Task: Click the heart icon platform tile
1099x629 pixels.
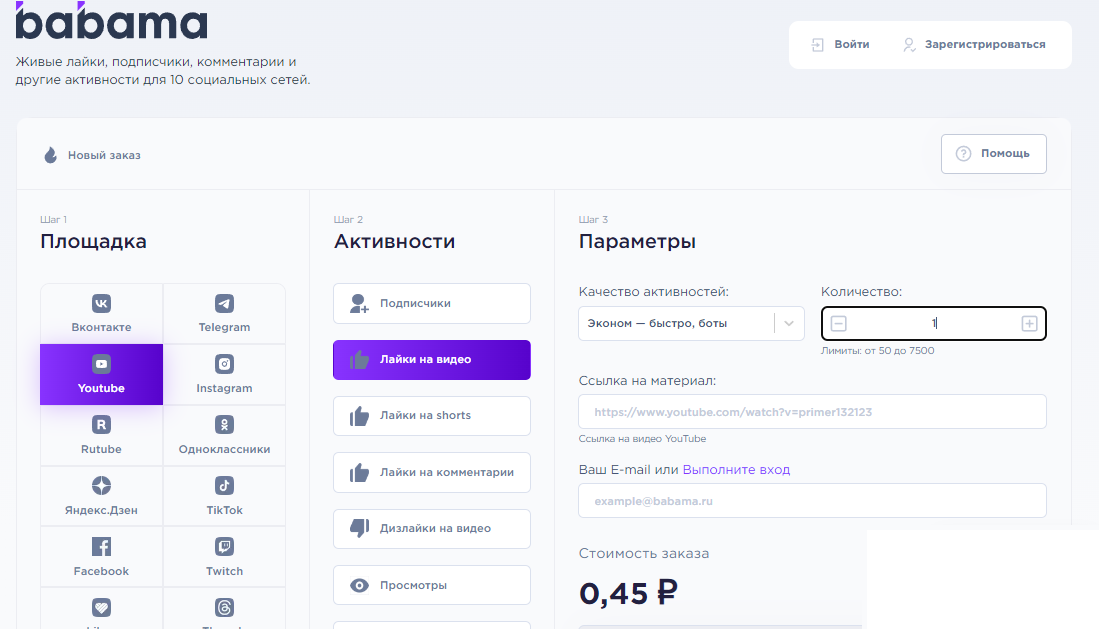Action: point(101,608)
